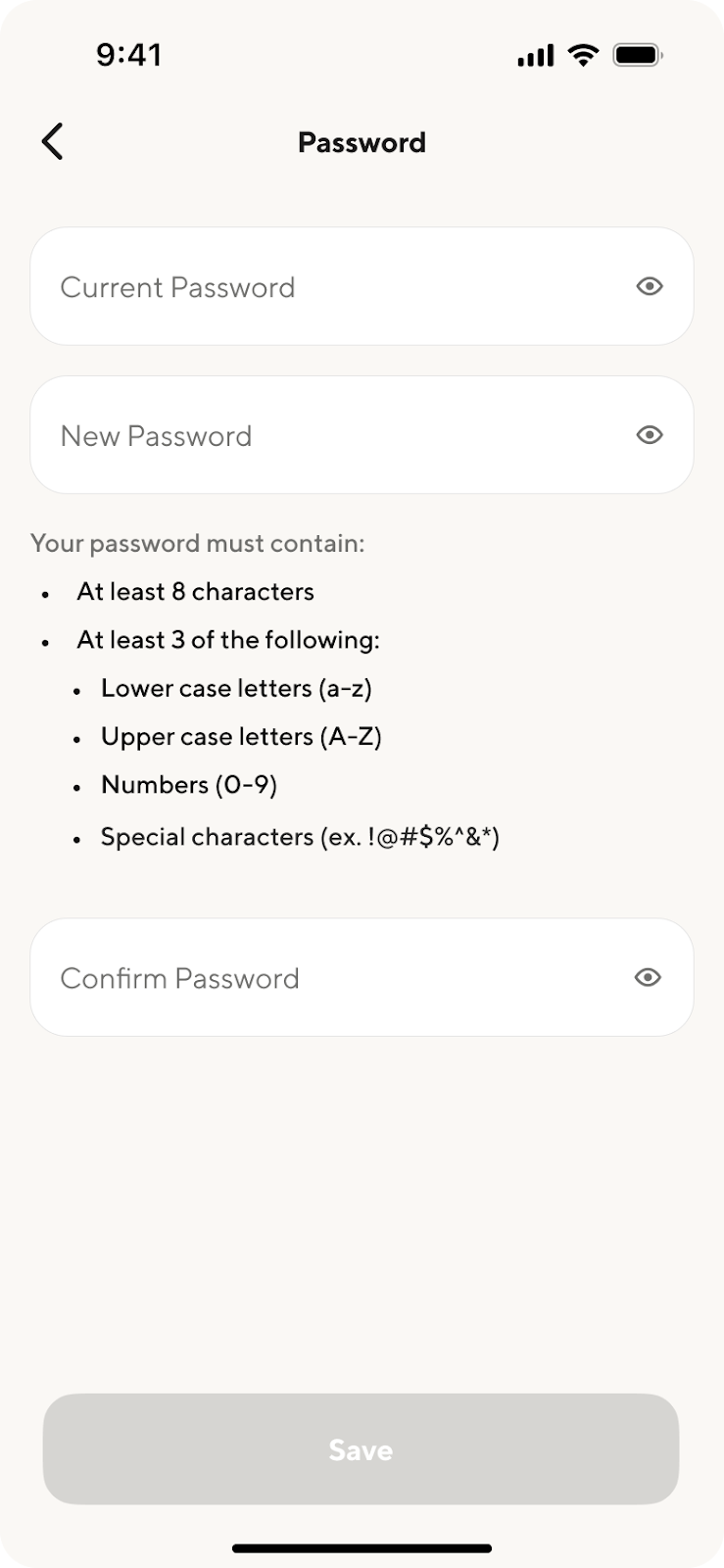Viewport: 724px width, 1568px height.
Task: Click into the New Password field
Action: 323,436
